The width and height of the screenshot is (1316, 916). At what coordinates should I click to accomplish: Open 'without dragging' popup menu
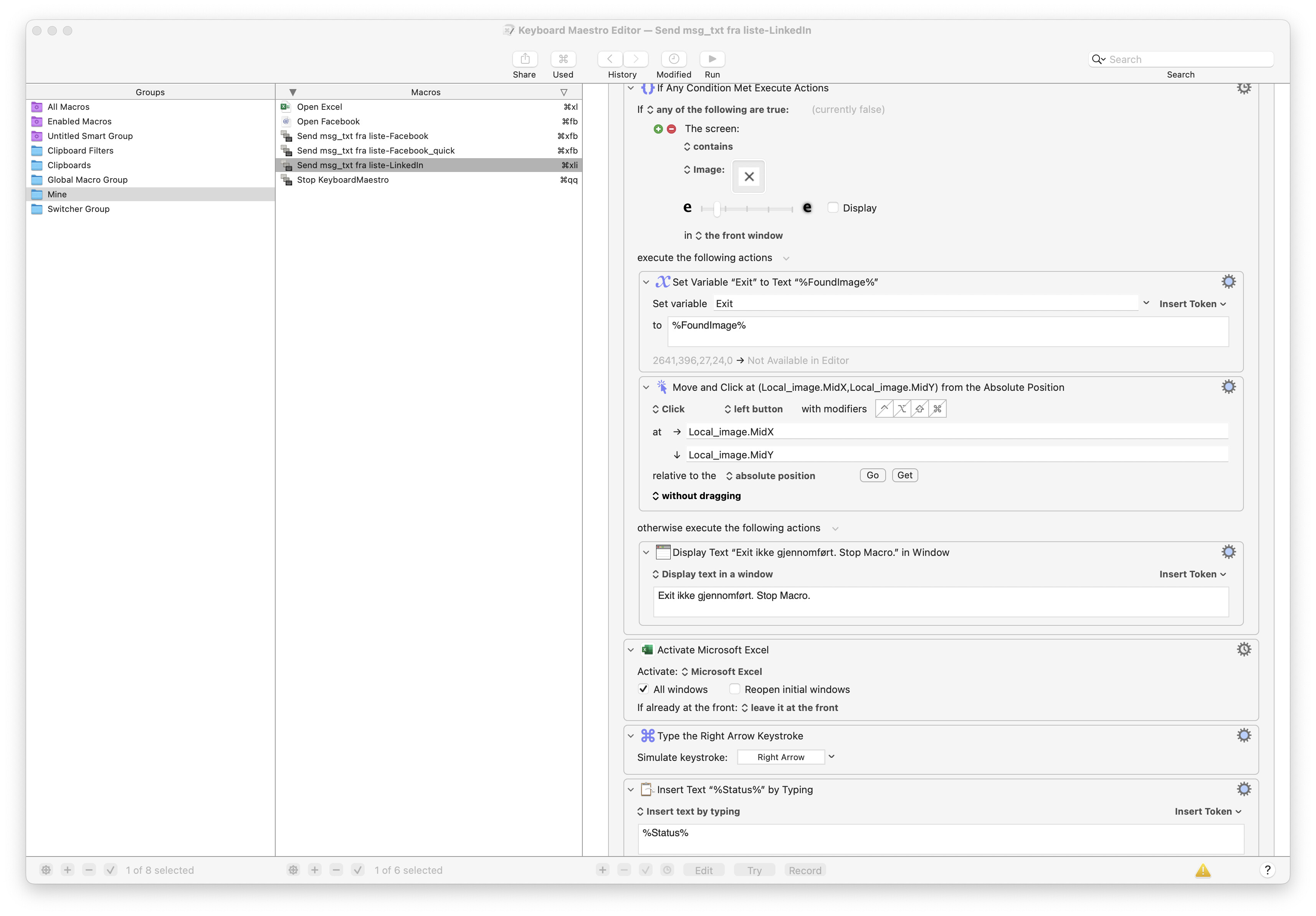696,496
